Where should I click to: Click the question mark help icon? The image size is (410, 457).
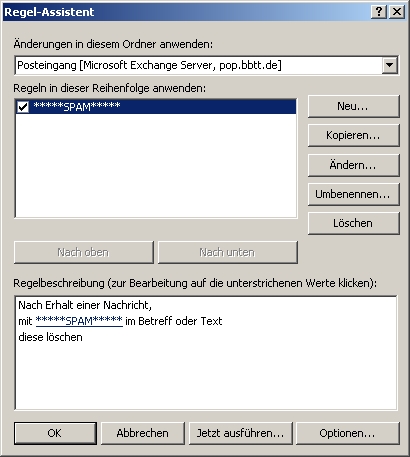tap(379, 12)
